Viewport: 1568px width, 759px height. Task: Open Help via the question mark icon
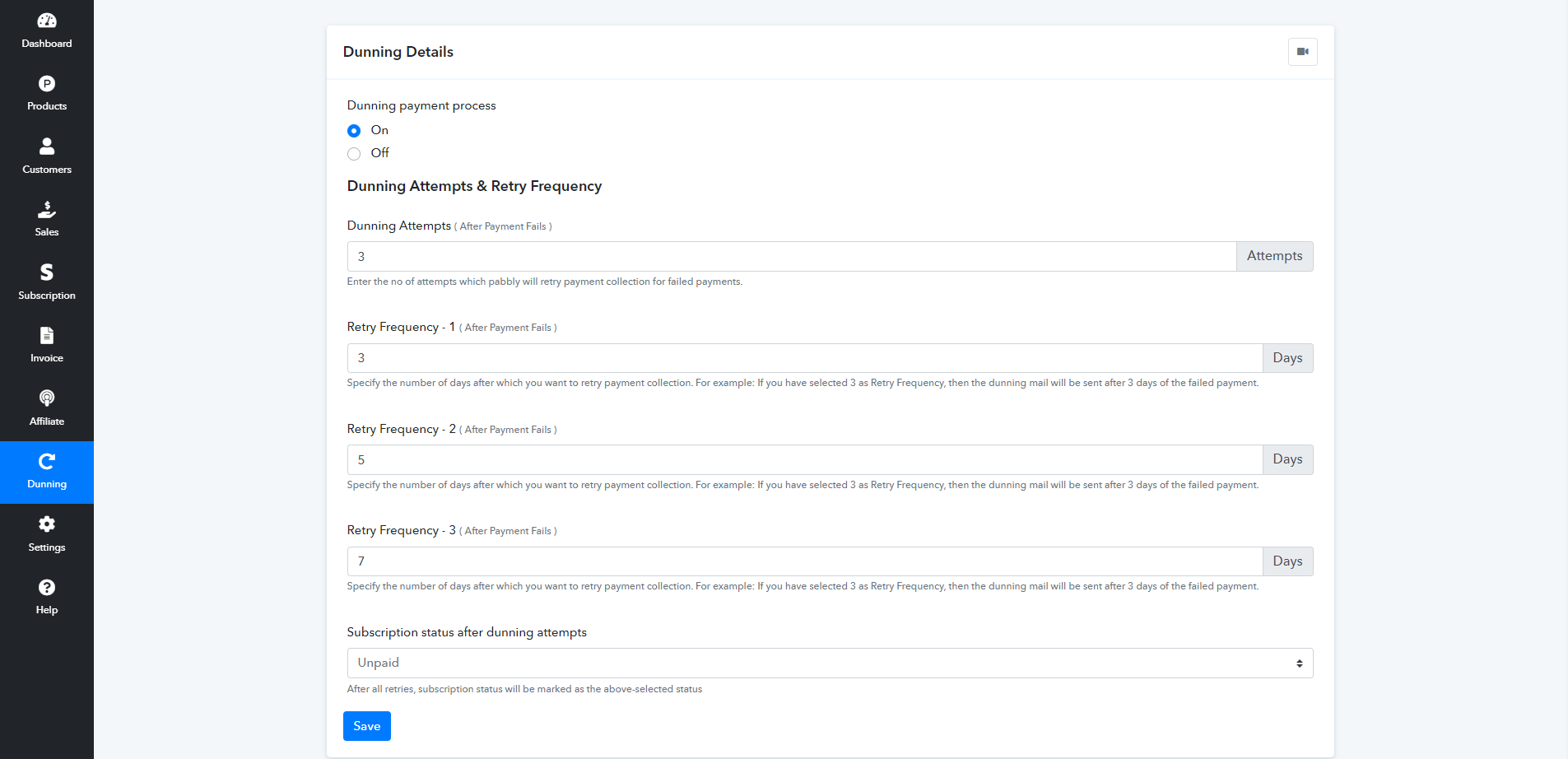tap(47, 588)
